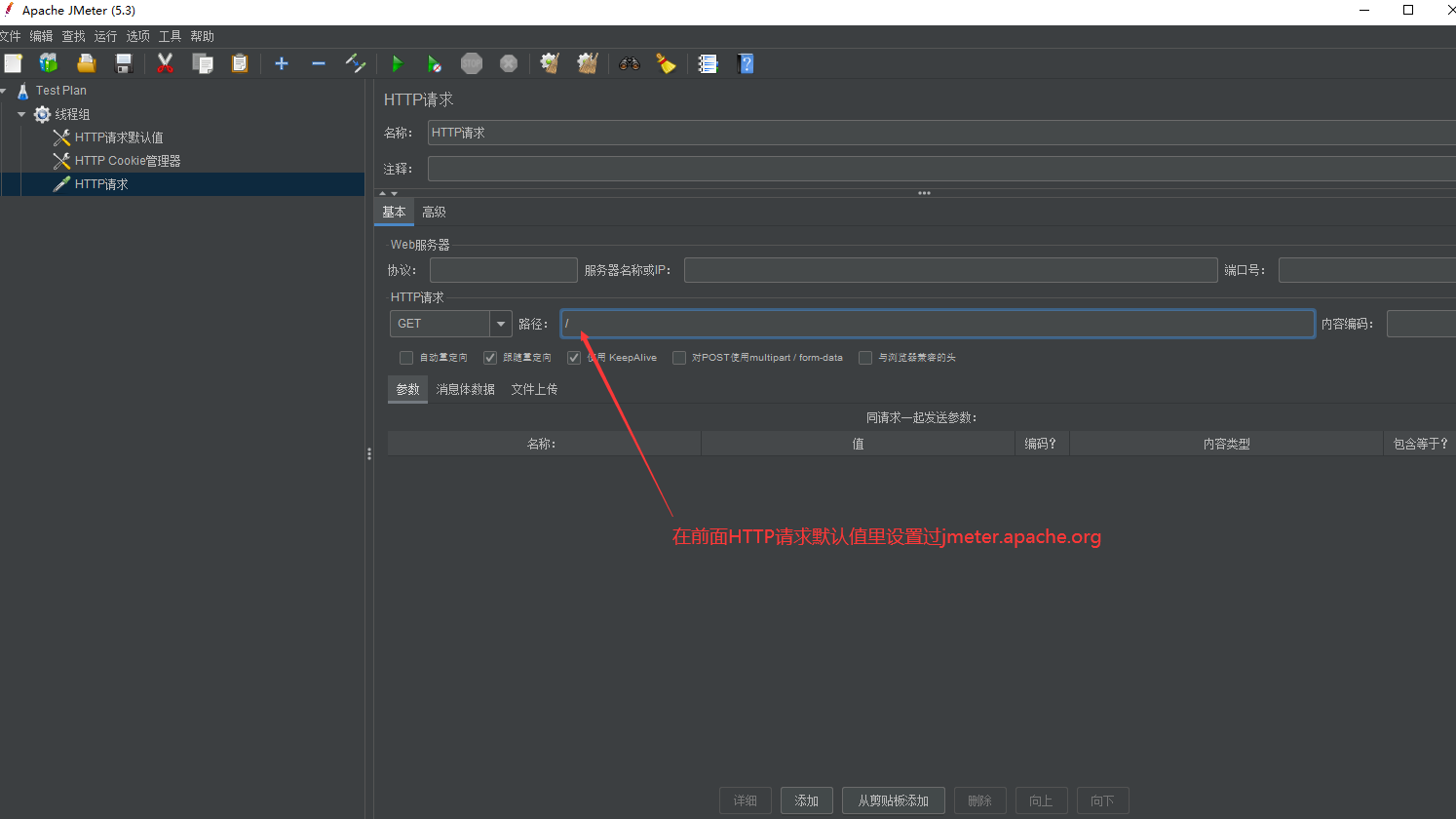
Task: Click the JMeter feather icon in title bar
Action: (x=9, y=10)
